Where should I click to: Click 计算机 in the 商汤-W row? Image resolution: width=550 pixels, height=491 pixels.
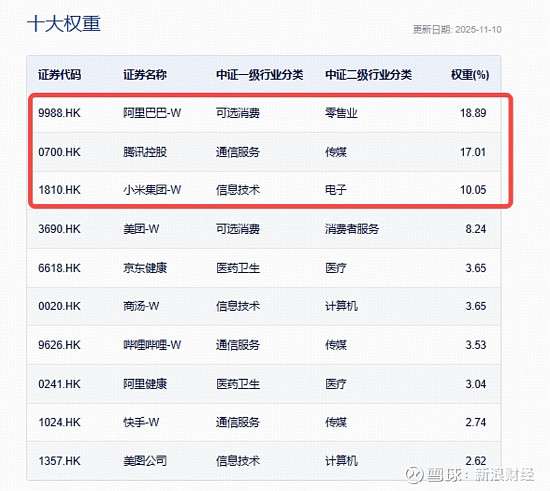click(x=341, y=306)
